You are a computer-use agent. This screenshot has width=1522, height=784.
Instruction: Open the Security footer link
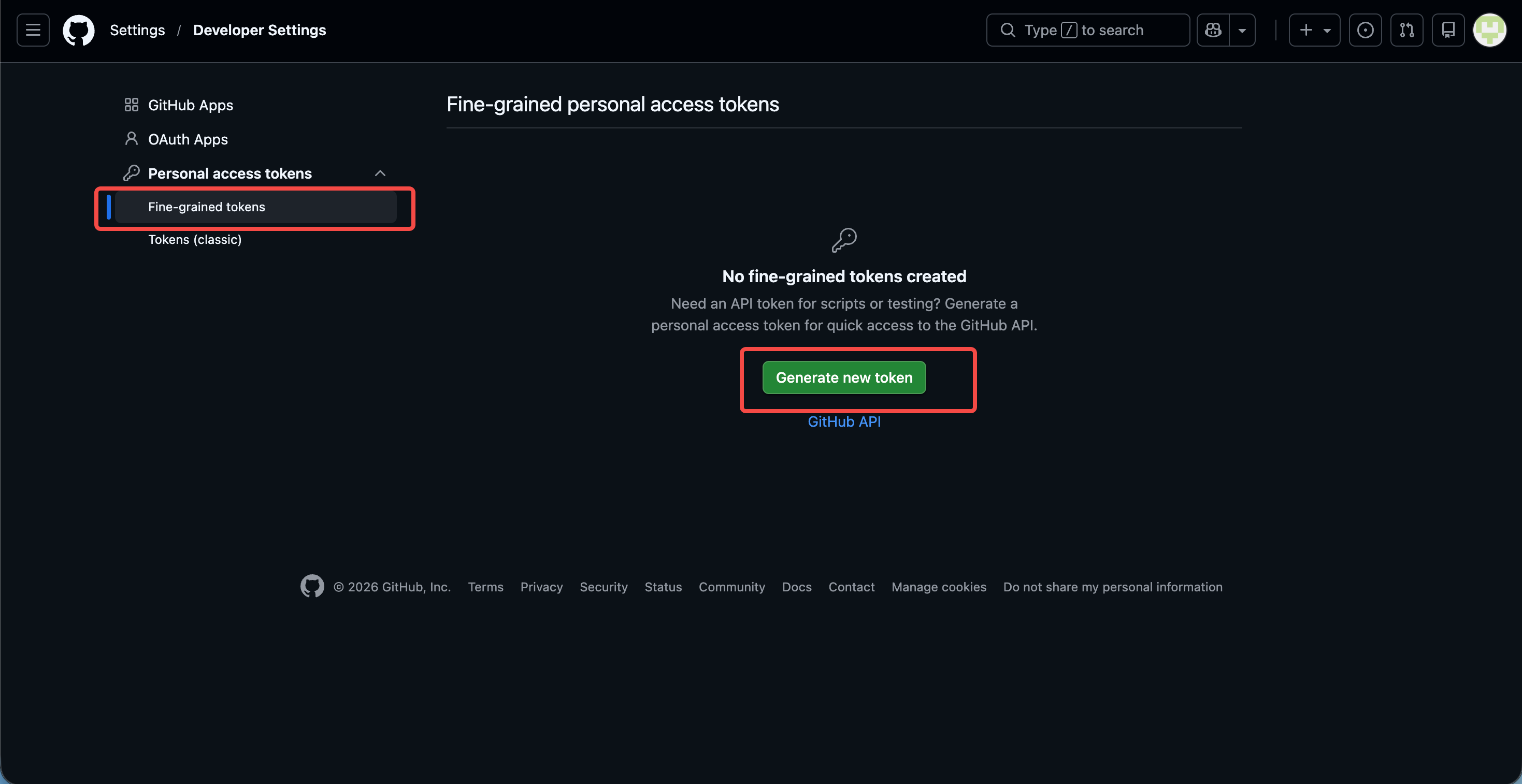(x=603, y=587)
